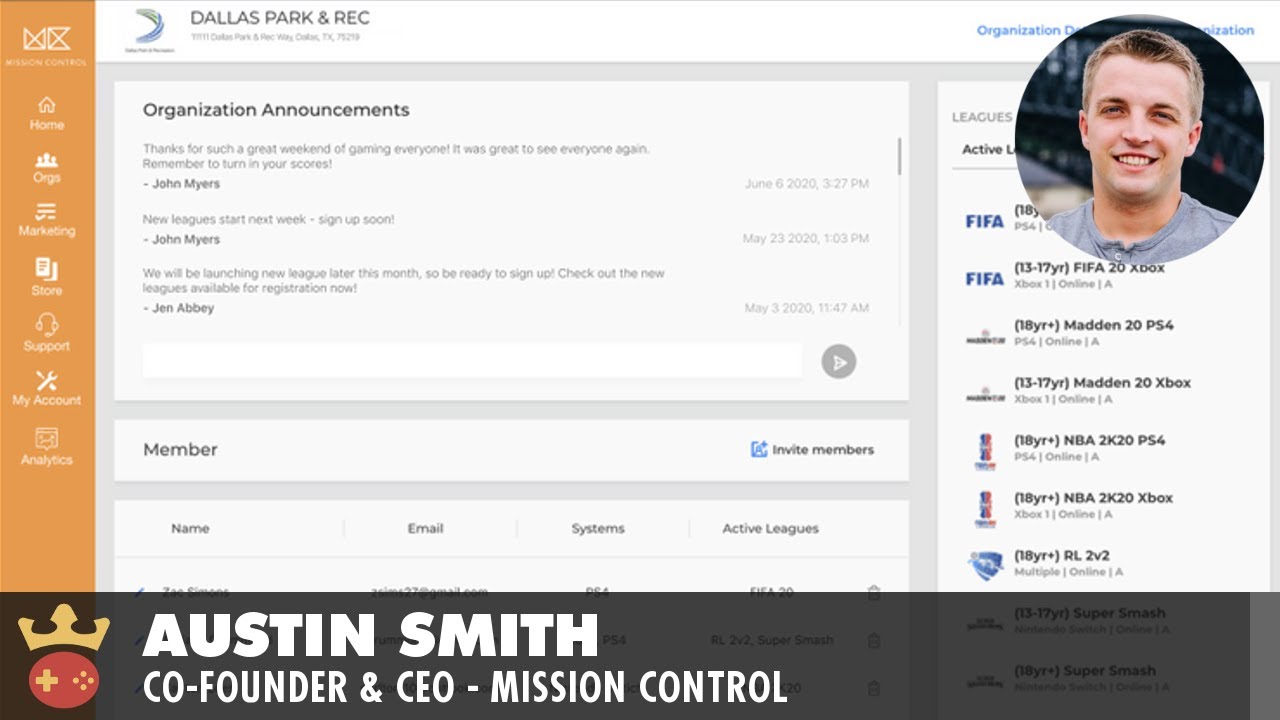
Task: Click the DALLAS PARK & REC title
Action: pyautogui.click(x=280, y=18)
